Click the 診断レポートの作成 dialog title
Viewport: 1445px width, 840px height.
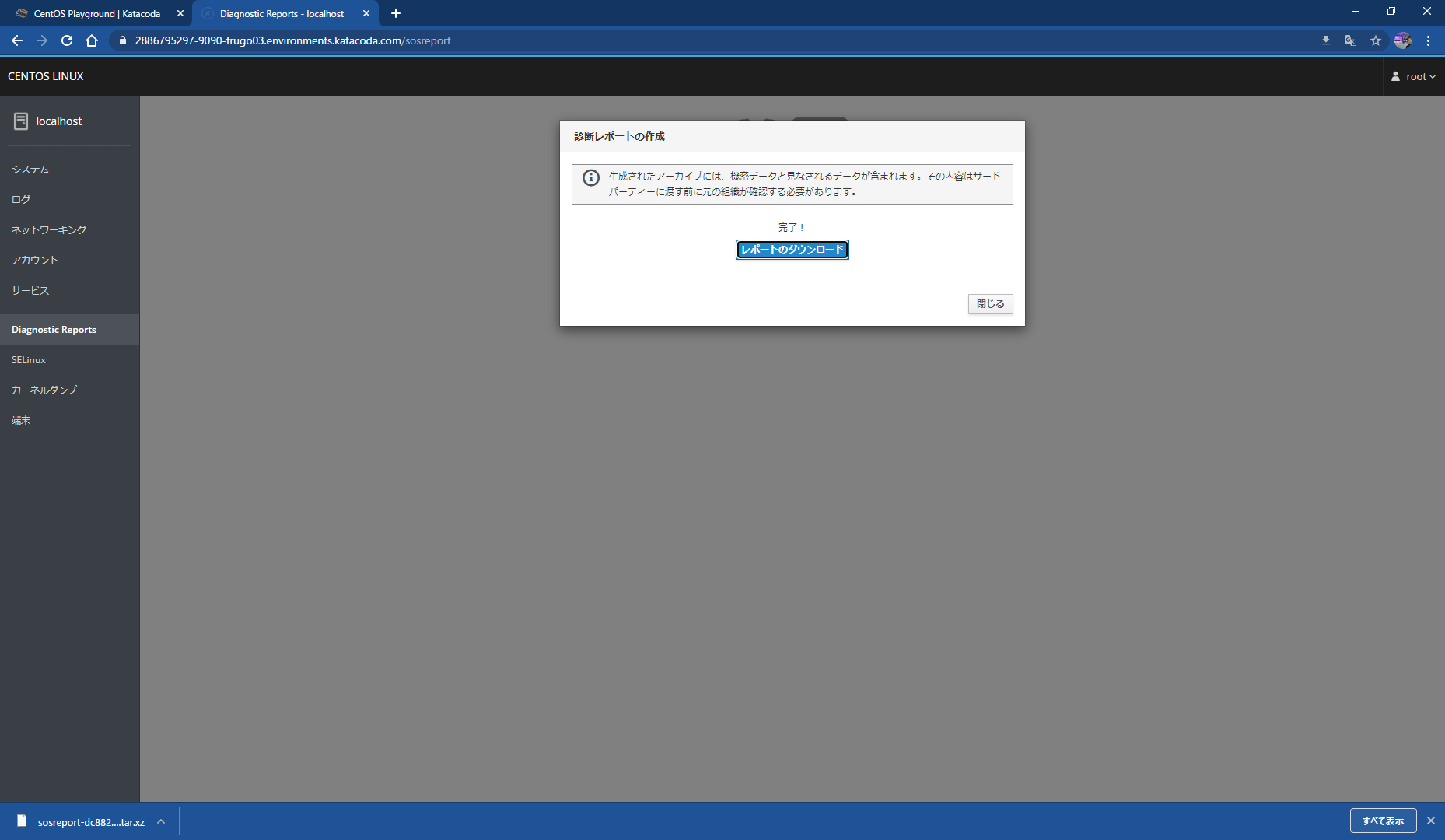pyautogui.click(x=620, y=137)
